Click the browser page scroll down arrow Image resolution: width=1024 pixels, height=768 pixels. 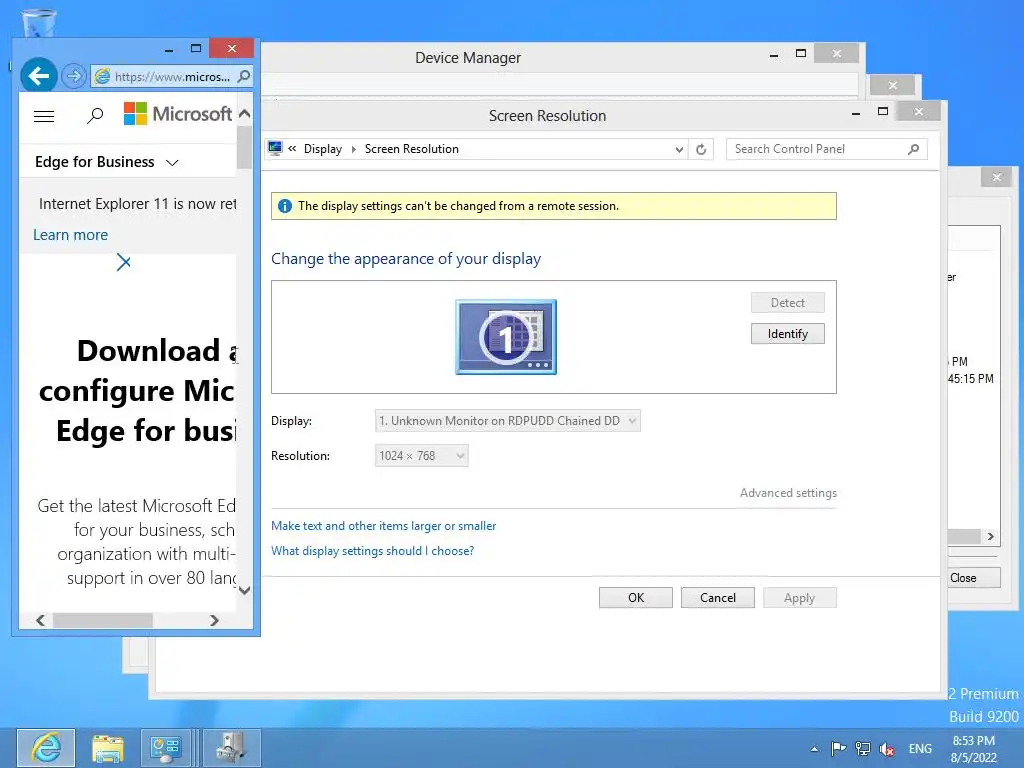coord(245,590)
